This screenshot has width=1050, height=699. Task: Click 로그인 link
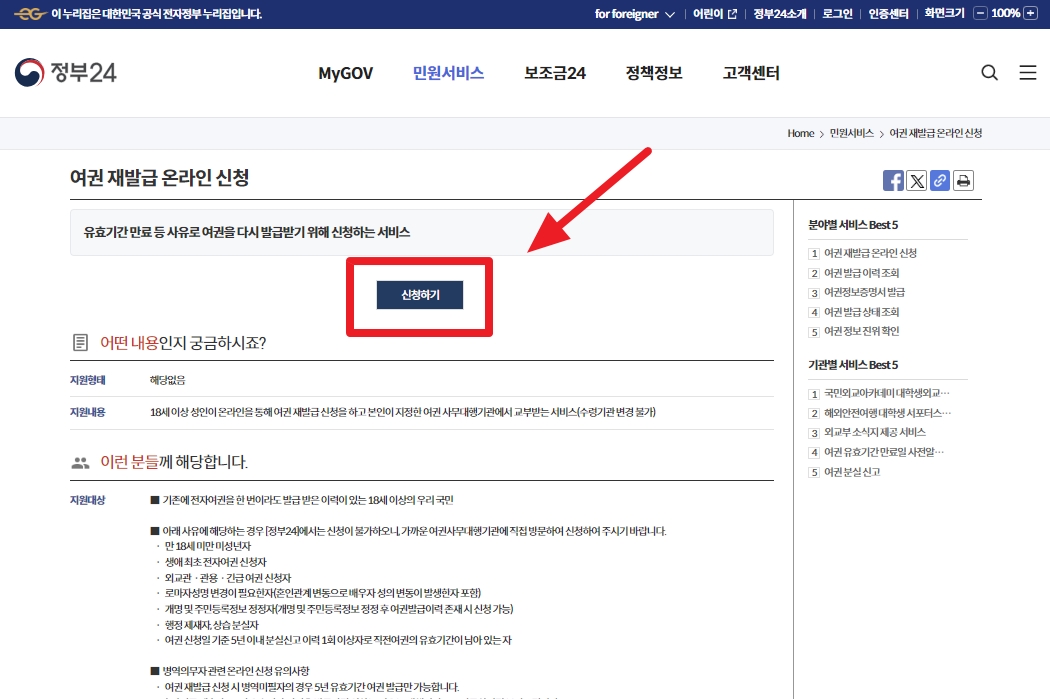tap(837, 14)
